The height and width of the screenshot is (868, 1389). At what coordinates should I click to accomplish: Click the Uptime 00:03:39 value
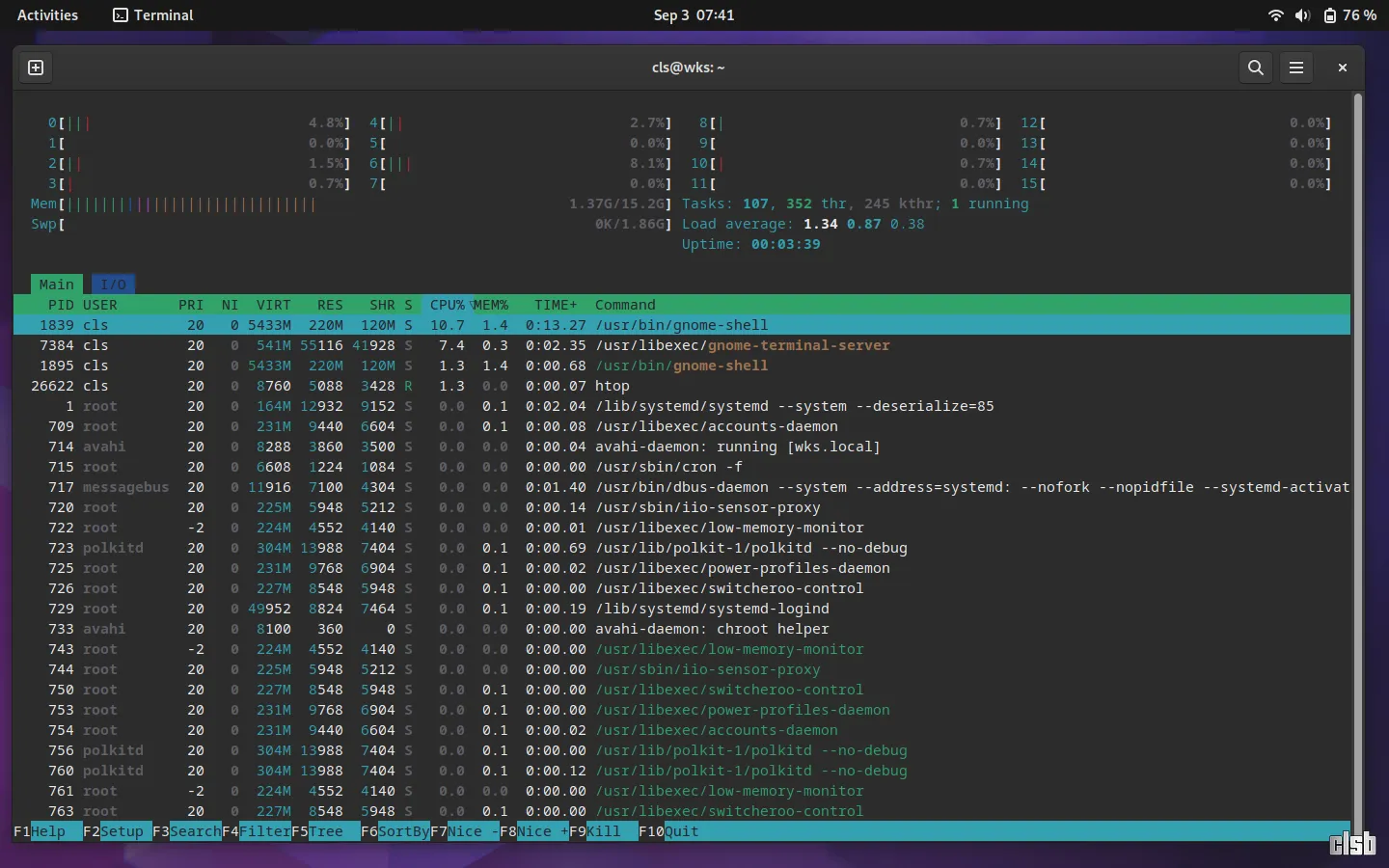785,244
